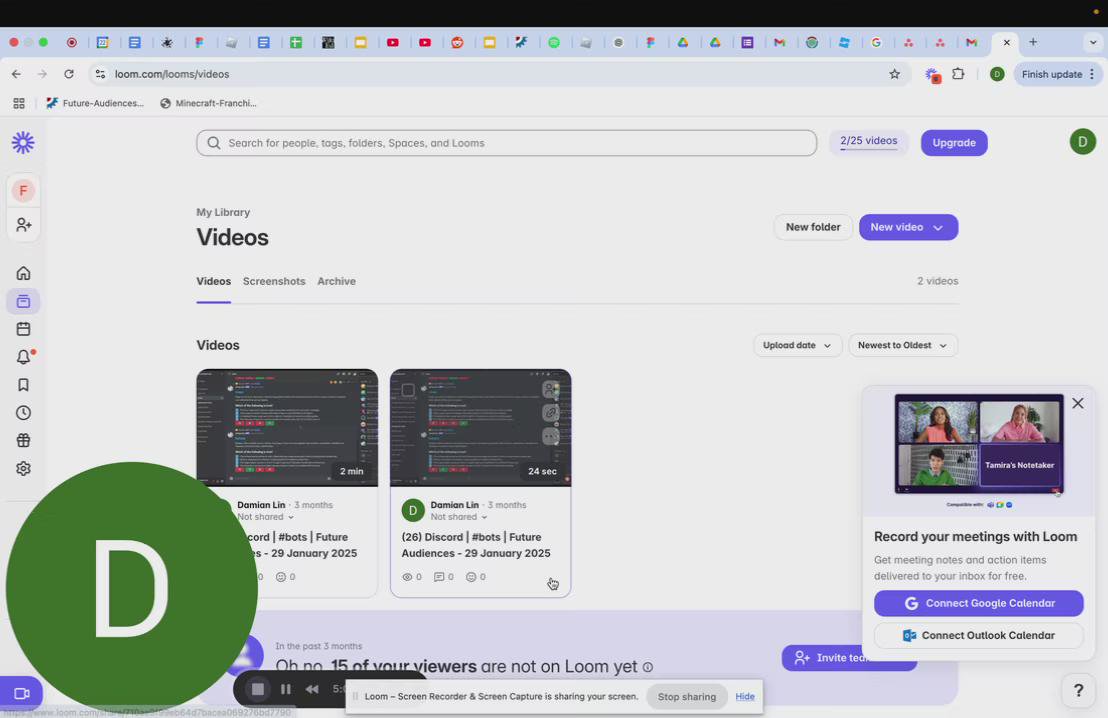Select the 24 sec video checkbox

408,389
